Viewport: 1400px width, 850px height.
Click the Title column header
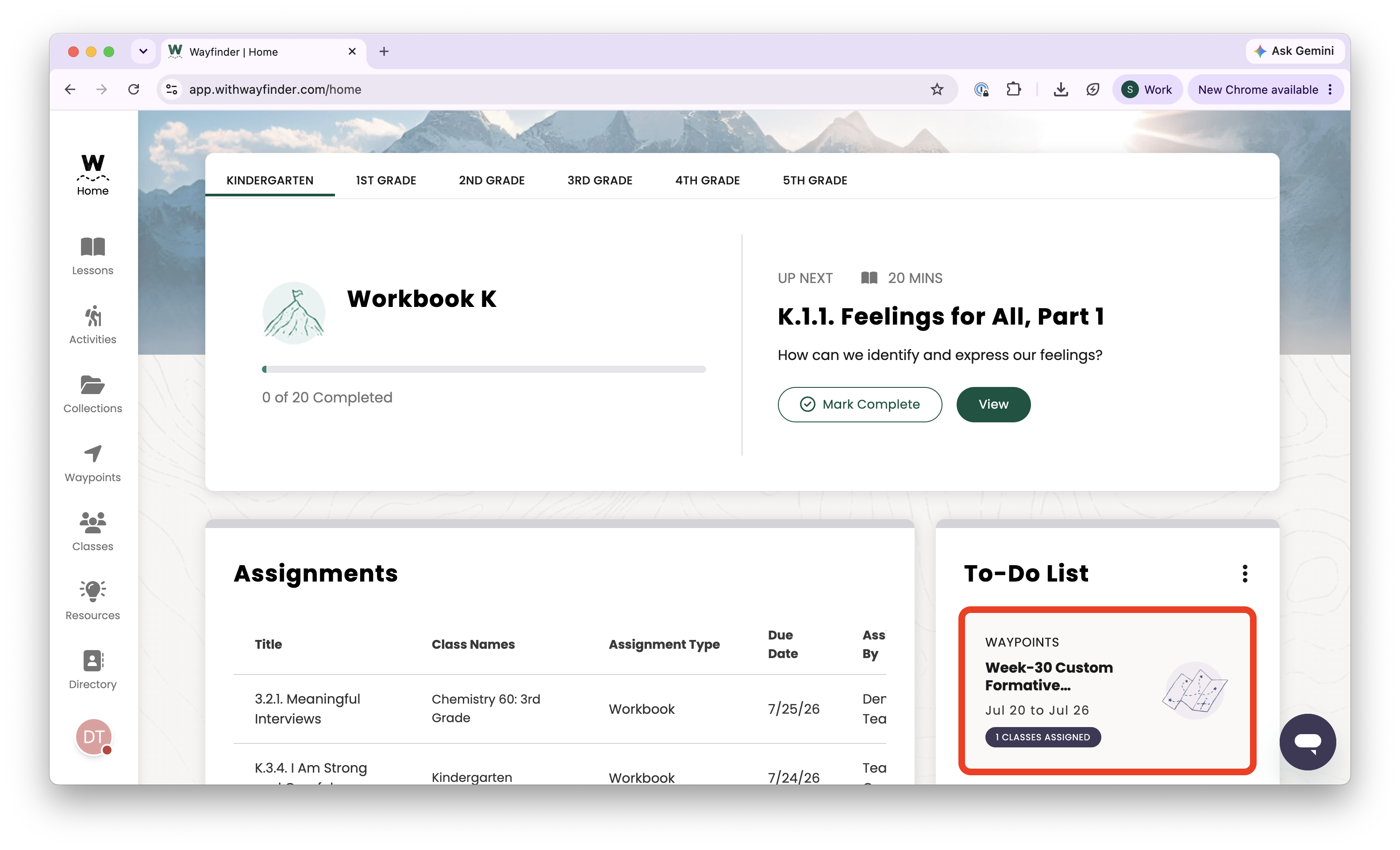[x=268, y=644]
